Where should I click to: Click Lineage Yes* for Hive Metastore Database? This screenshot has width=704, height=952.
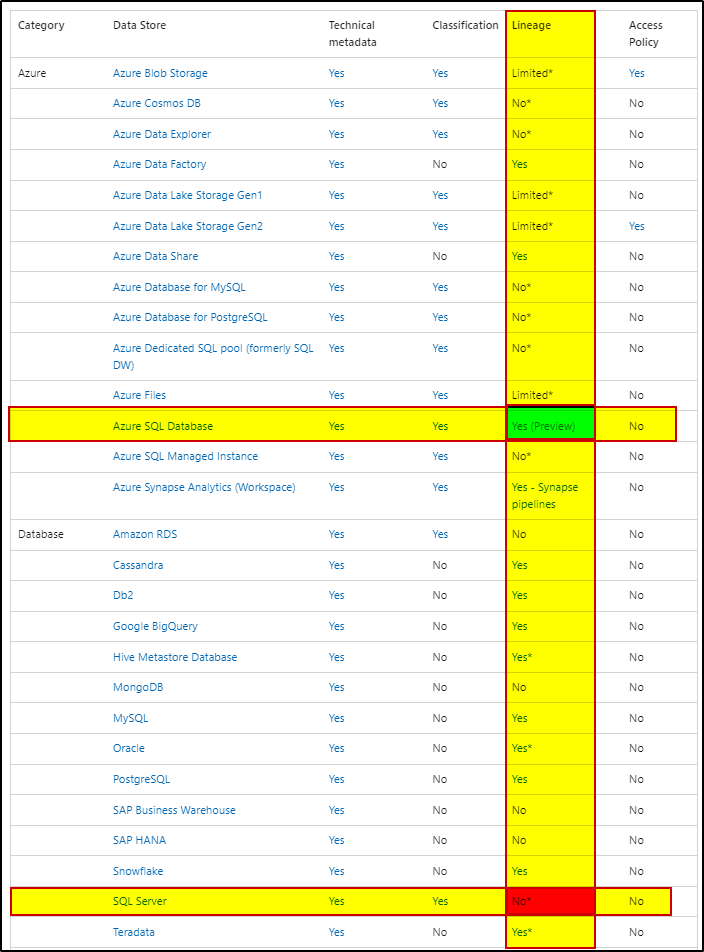(x=522, y=657)
